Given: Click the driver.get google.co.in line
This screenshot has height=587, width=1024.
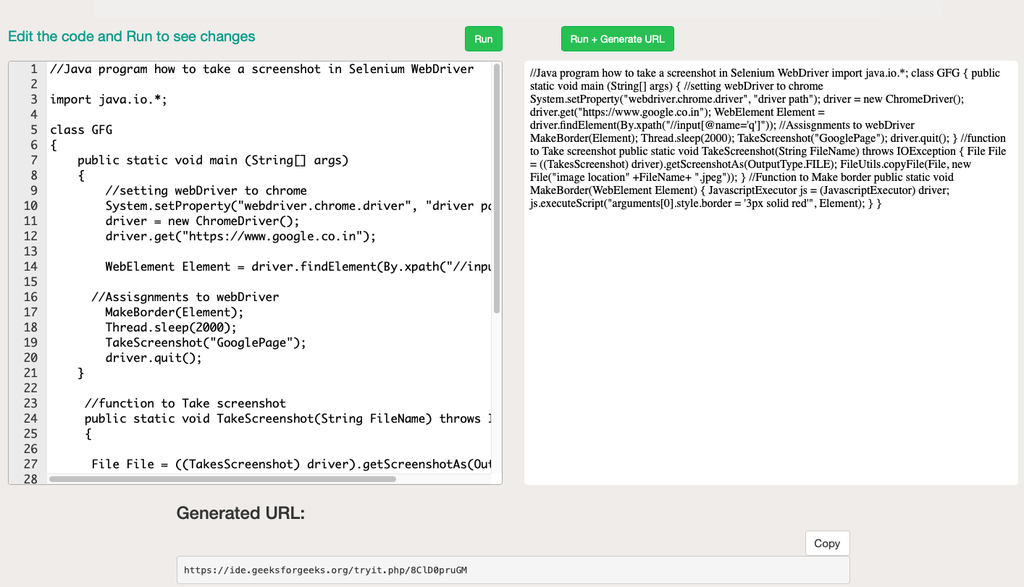Looking at the screenshot, I should point(240,236).
